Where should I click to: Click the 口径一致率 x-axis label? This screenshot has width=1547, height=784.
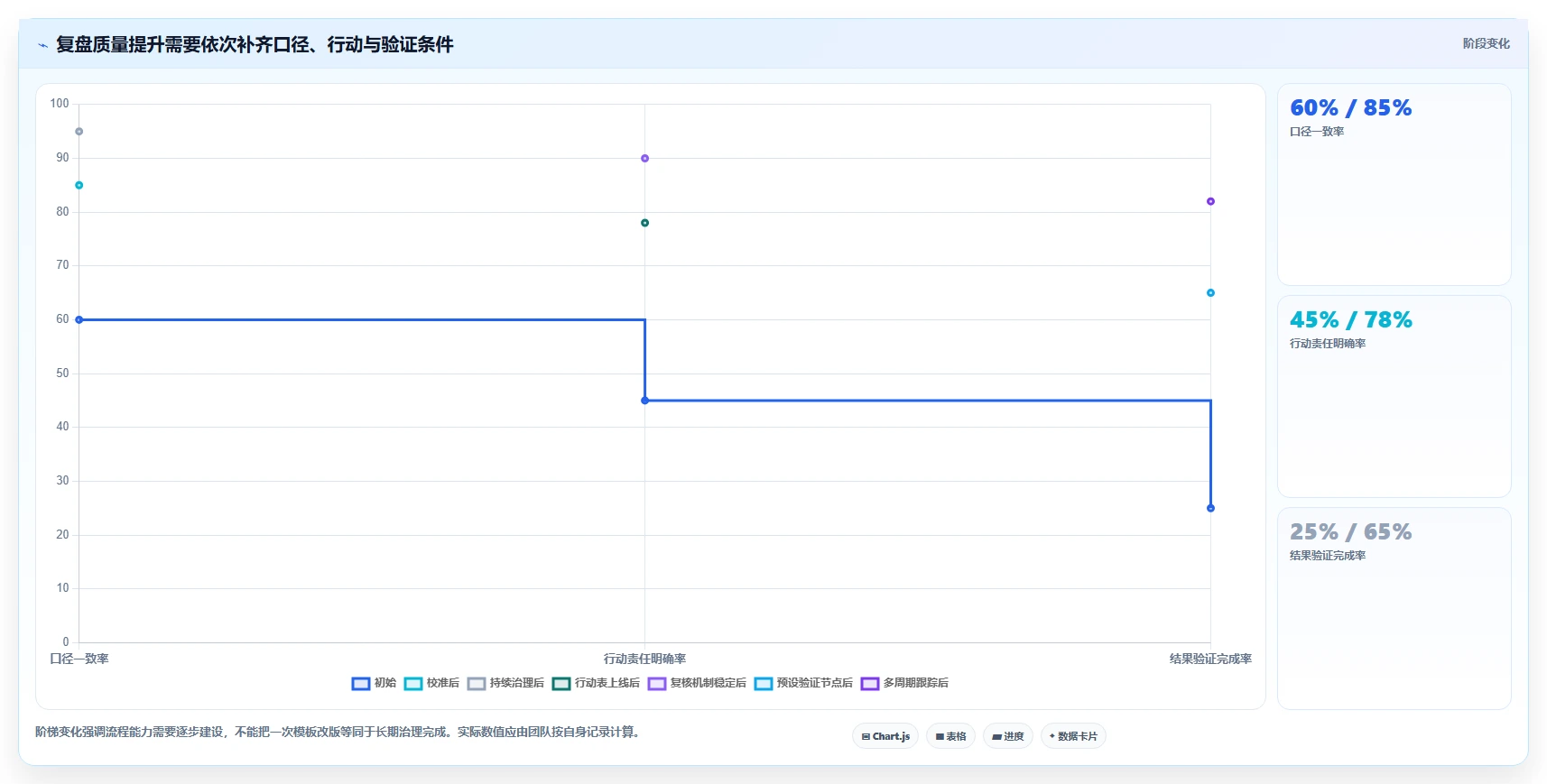(79, 659)
